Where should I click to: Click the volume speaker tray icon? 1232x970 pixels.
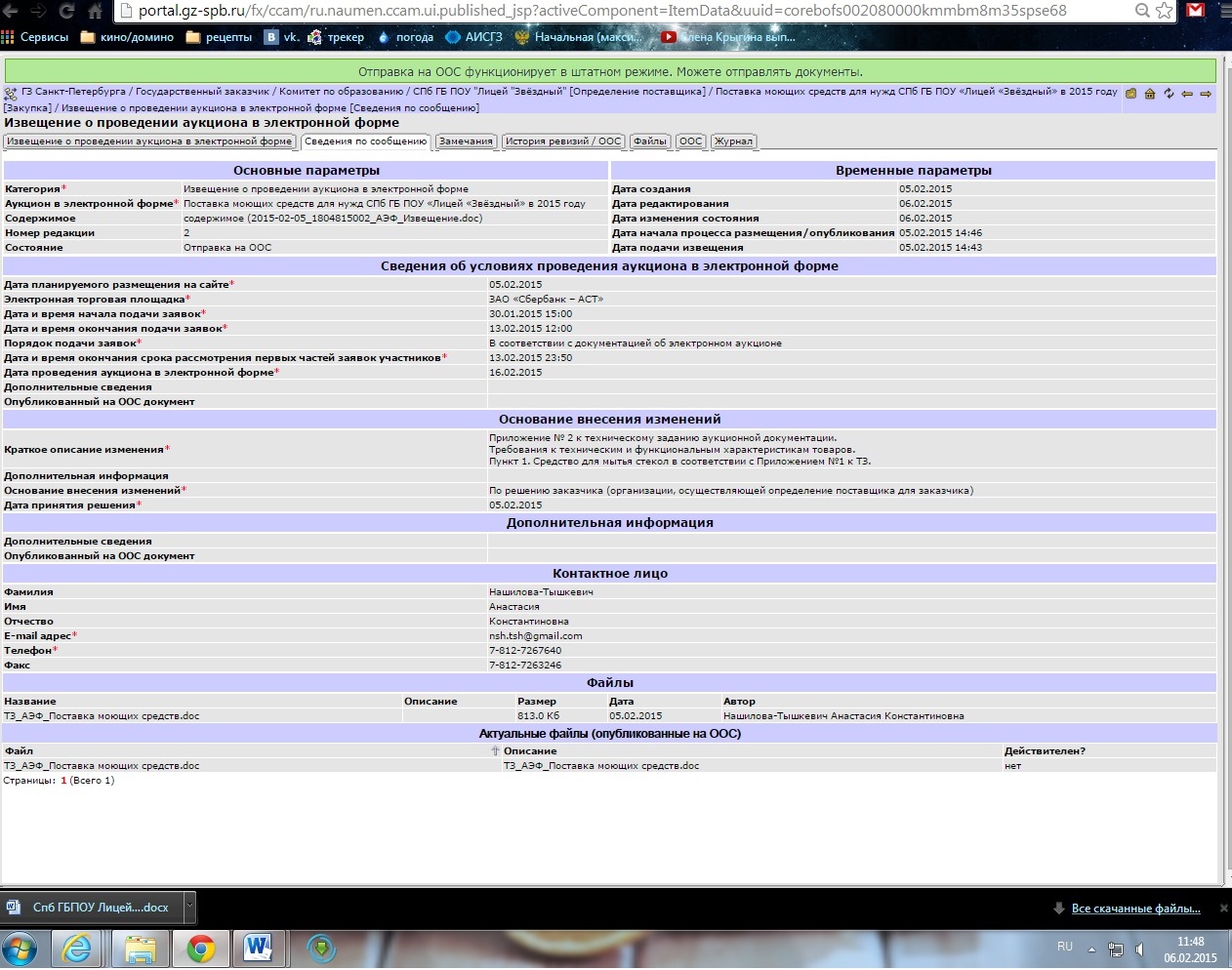(1140, 949)
